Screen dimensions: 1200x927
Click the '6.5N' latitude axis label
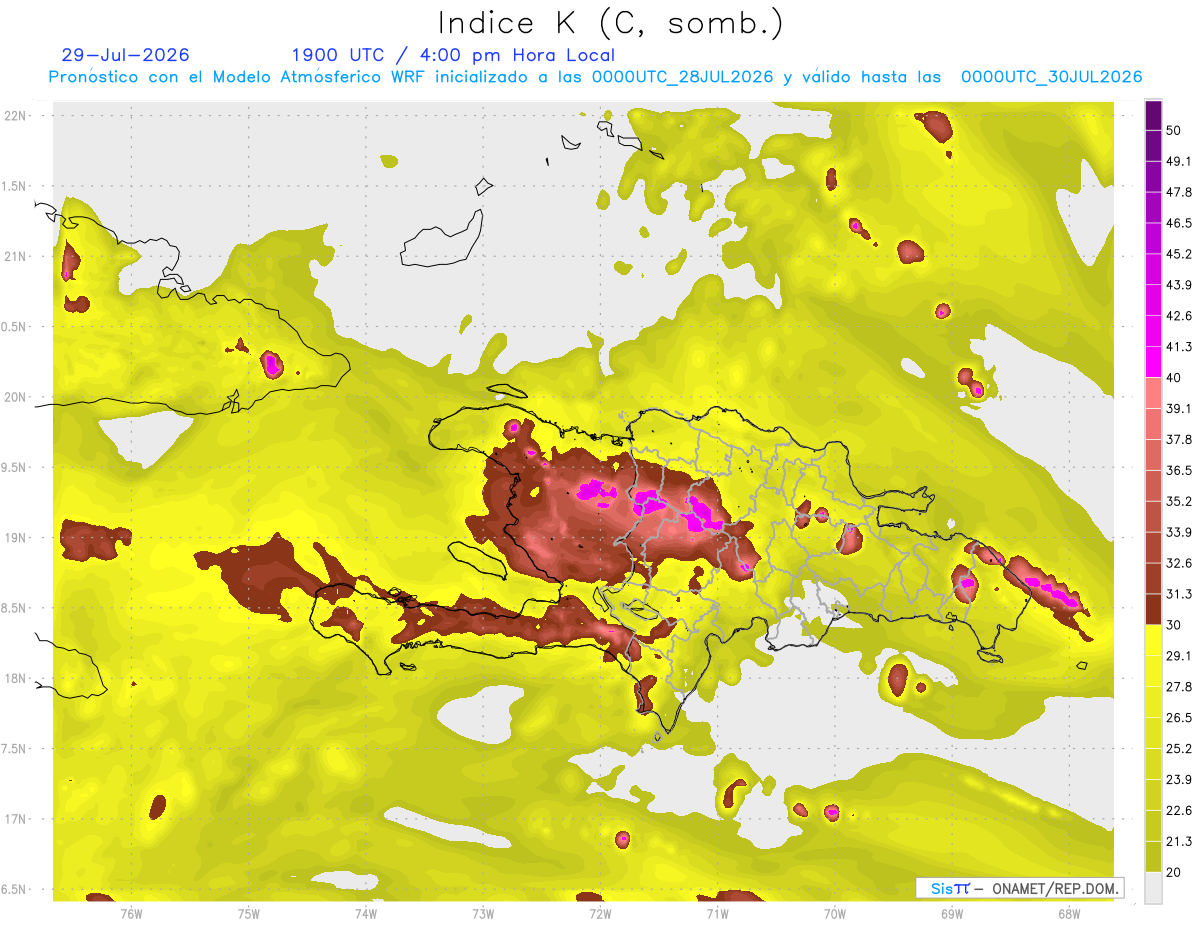coord(15,890)
